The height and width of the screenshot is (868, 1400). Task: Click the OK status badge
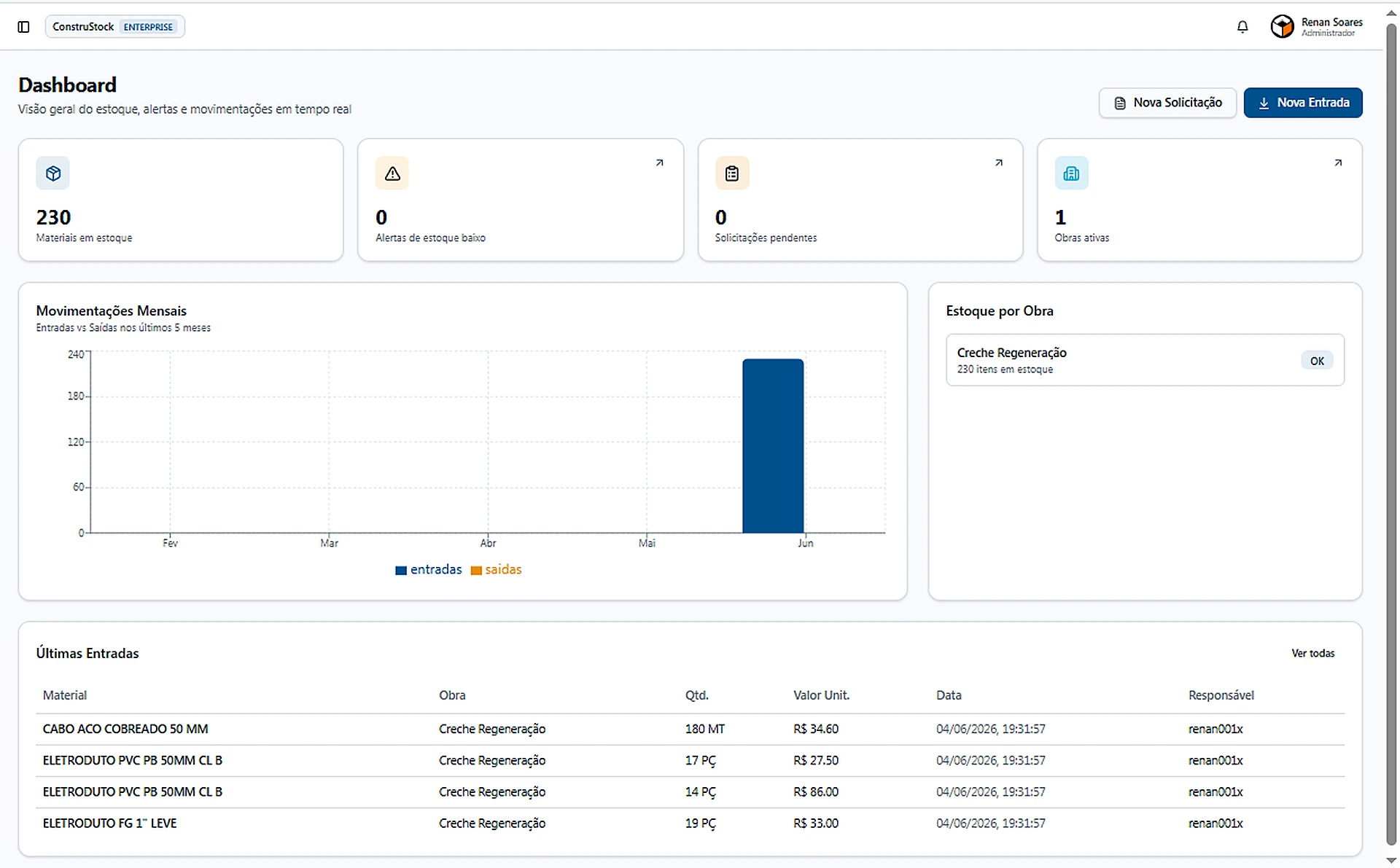coord(1317,361)
